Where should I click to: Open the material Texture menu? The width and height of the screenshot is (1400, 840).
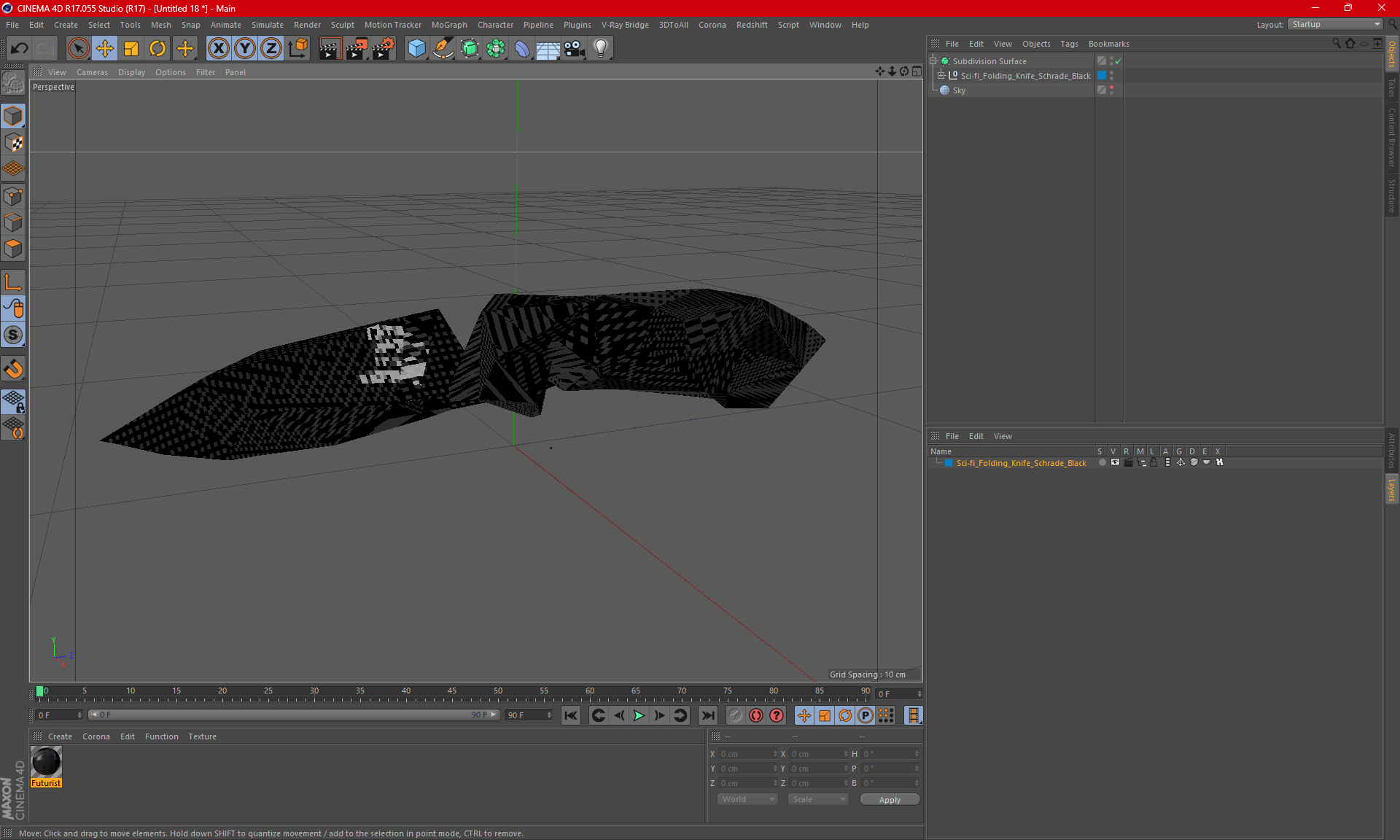202,736
